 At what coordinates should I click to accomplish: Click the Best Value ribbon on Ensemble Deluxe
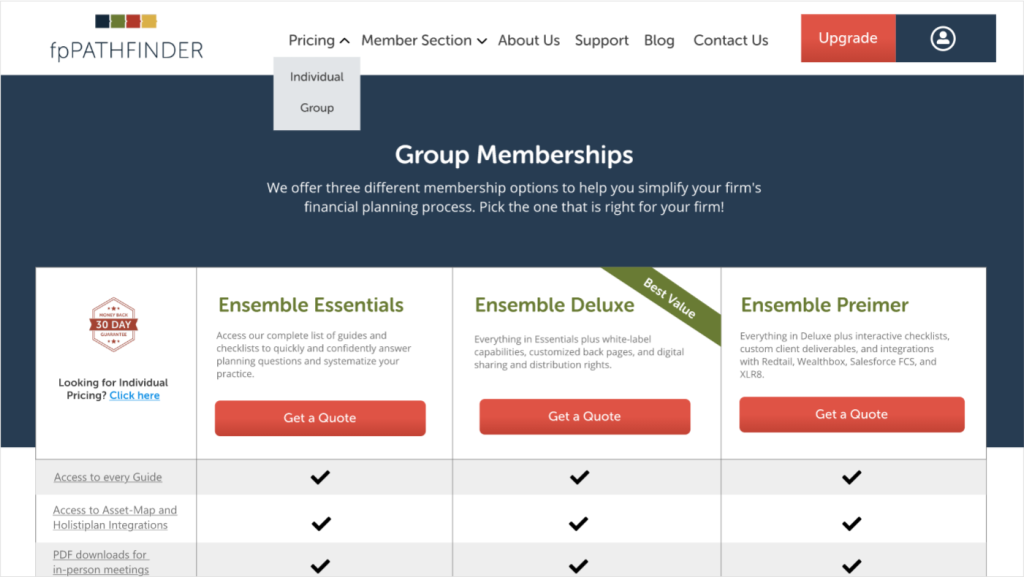coord(669,299)
